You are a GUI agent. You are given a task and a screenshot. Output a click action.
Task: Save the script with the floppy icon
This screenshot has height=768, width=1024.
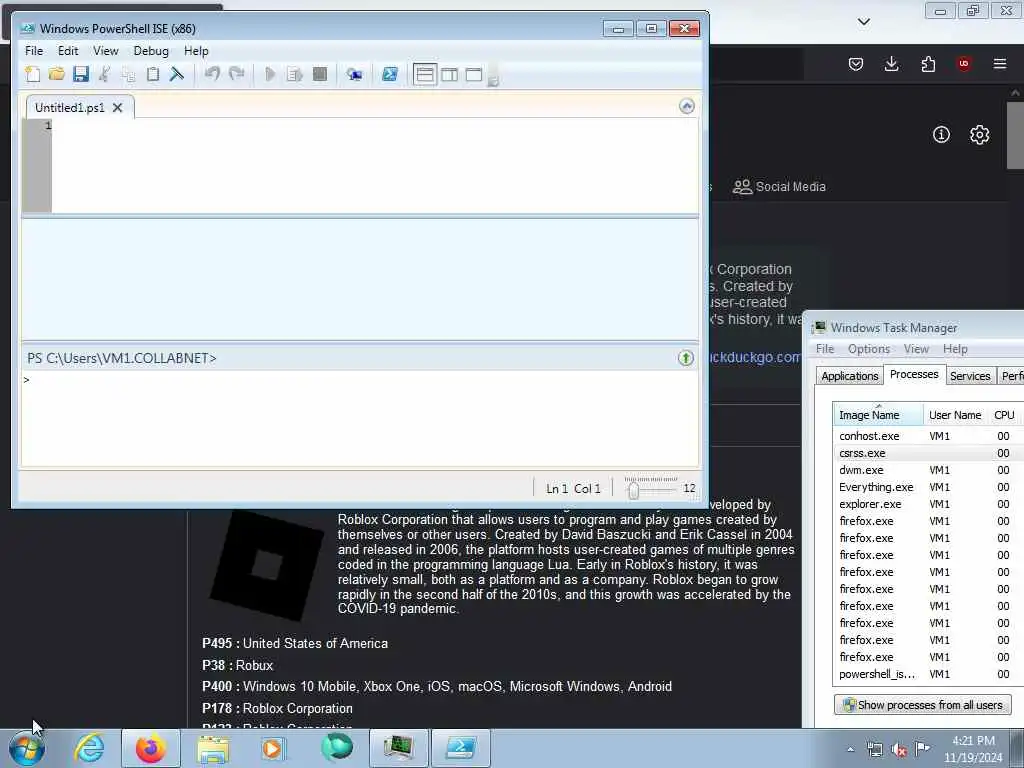pos(80,74)
